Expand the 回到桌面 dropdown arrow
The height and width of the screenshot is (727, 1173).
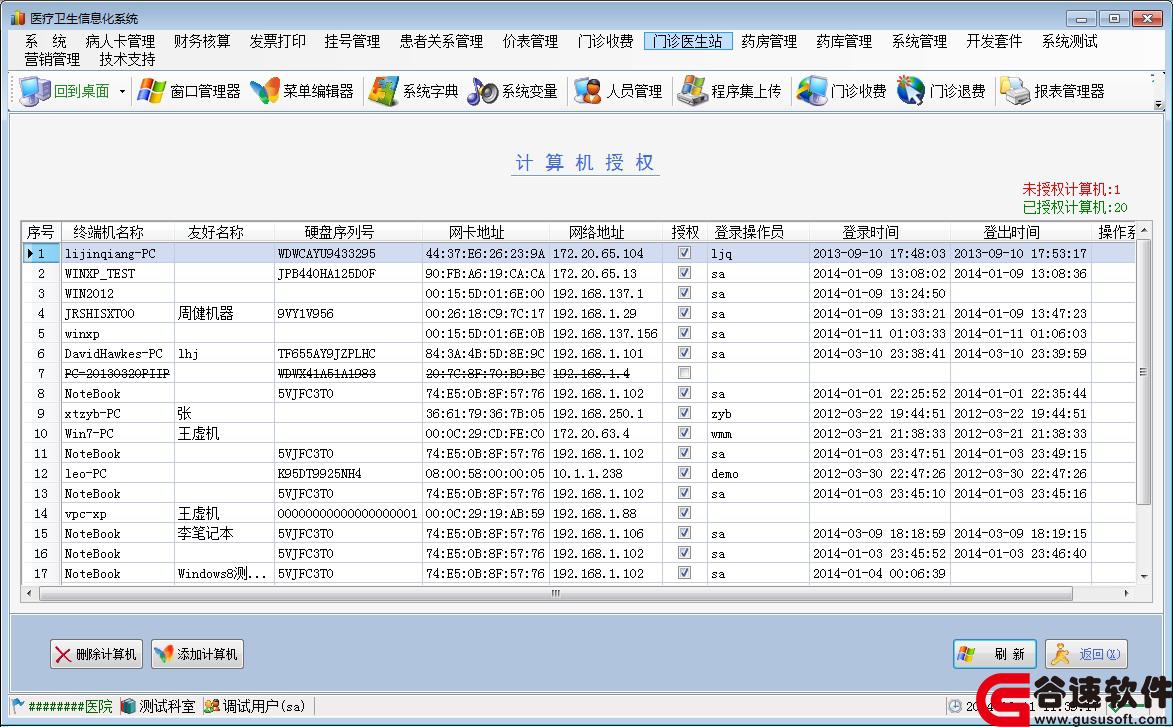[x=122, y=91]
